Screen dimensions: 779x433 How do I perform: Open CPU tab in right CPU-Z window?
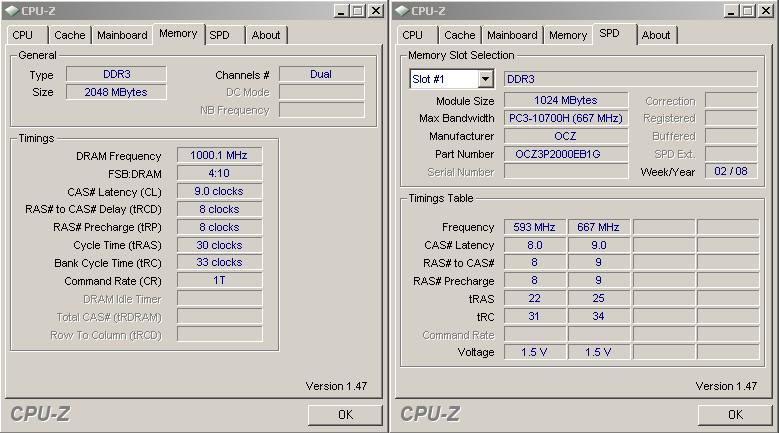(x=413, y=35)
